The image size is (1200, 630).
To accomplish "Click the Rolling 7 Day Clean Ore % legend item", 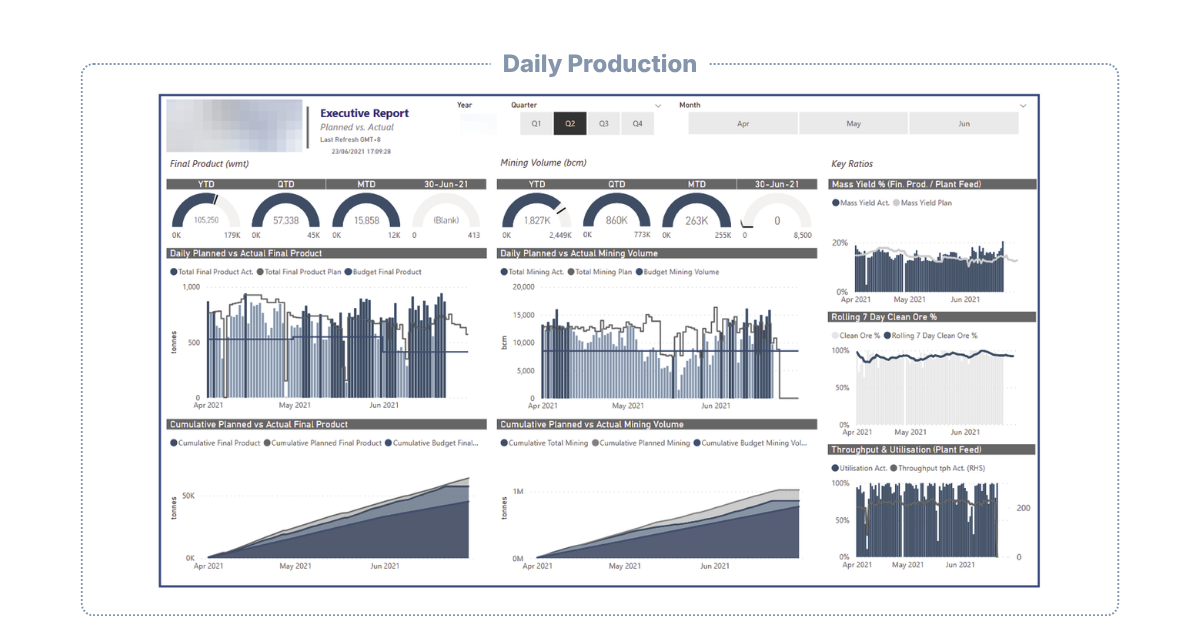I will [931, 336].
